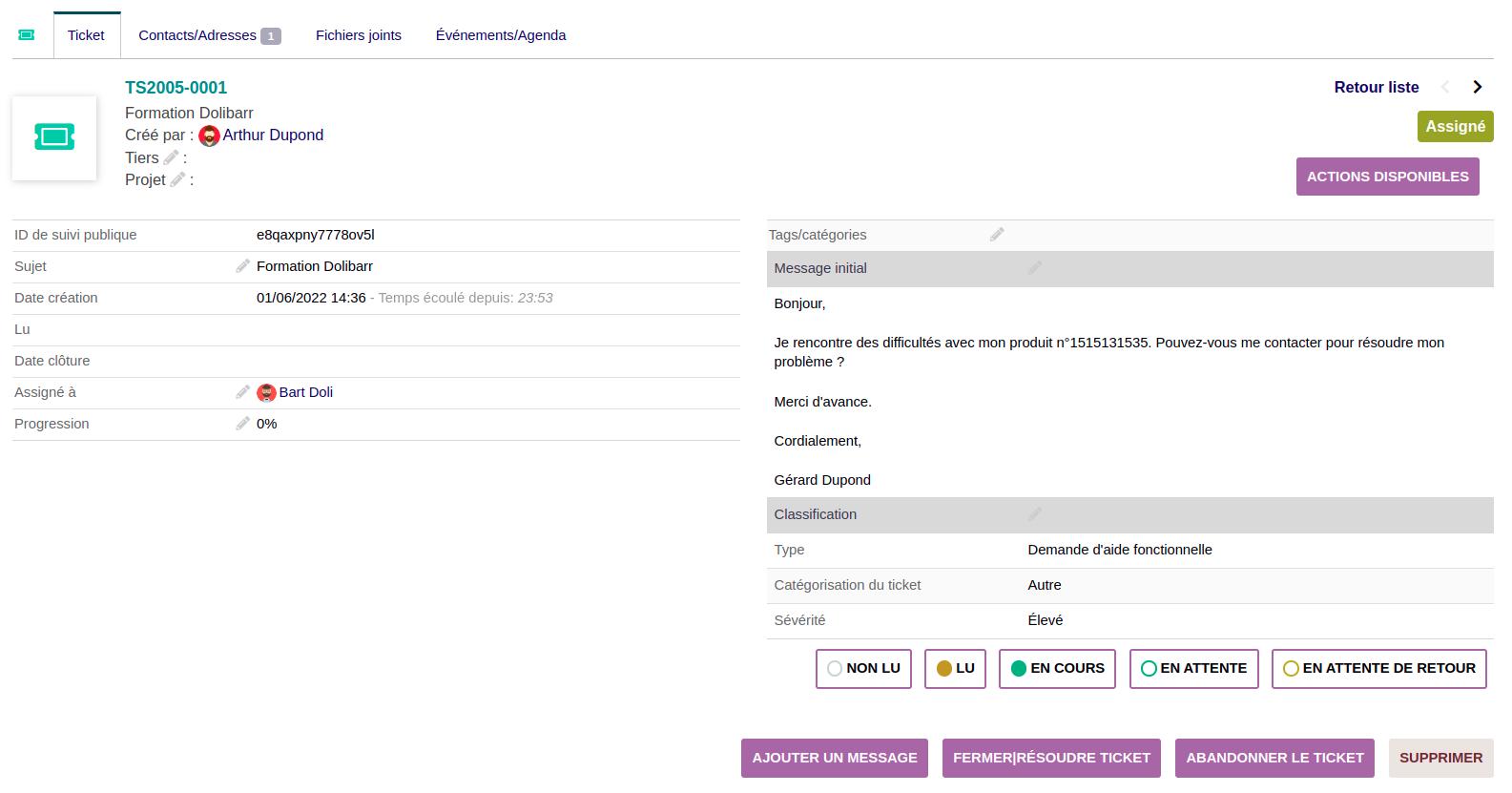
Task: Click the faded pencil on Classification header
Action: coord(1035,514)
